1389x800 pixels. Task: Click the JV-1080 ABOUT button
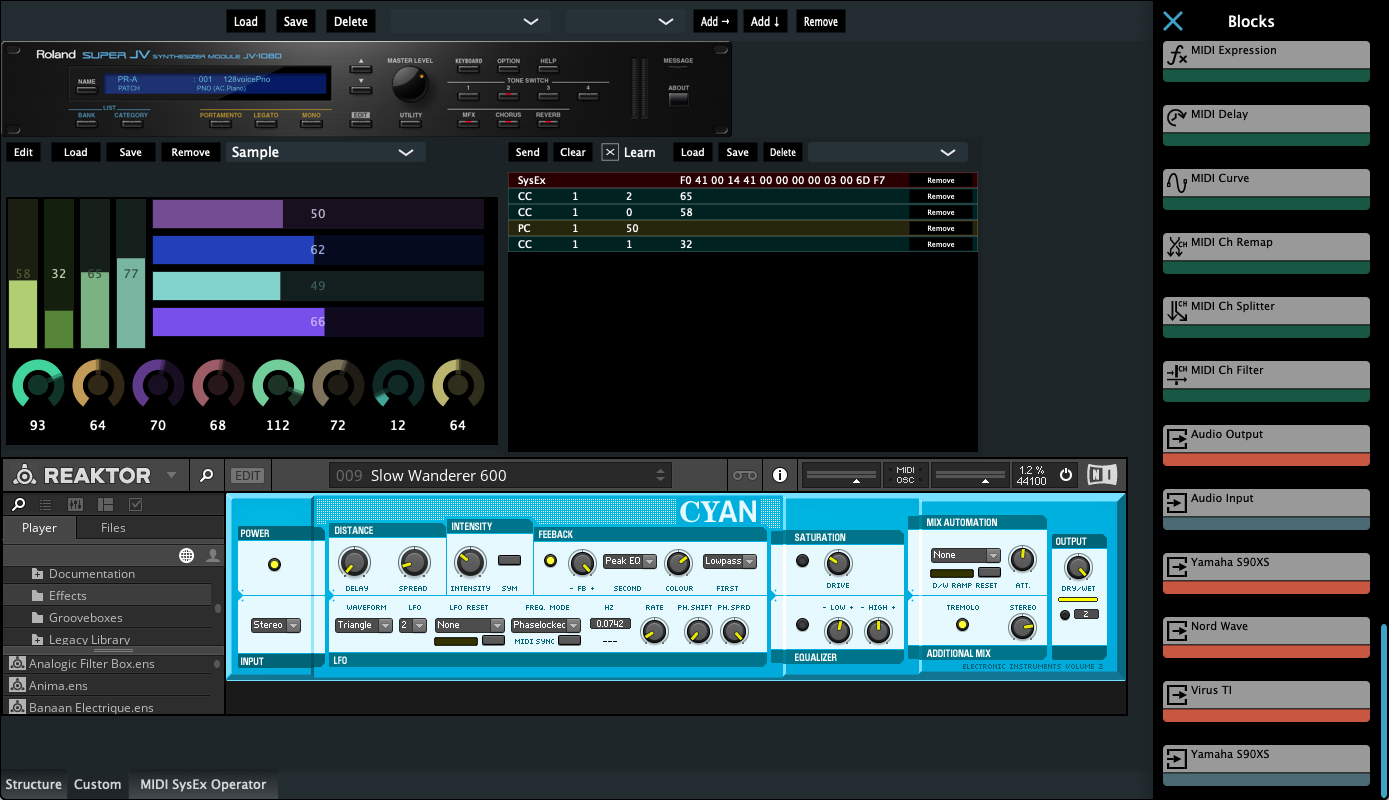pos(679,100)
